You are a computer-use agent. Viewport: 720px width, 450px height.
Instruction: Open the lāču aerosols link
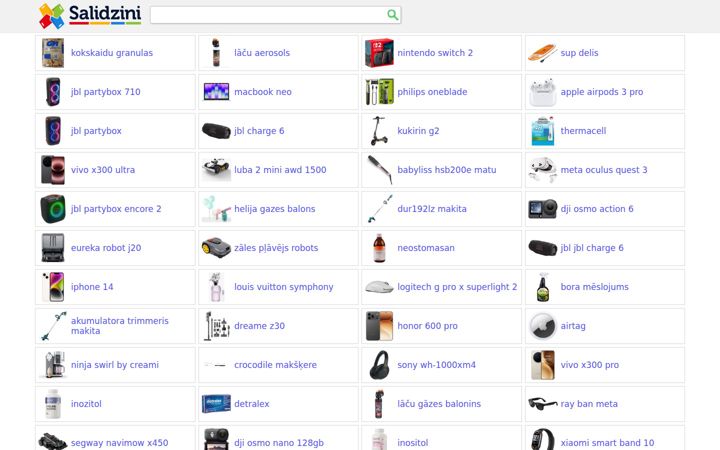(262, 53)
